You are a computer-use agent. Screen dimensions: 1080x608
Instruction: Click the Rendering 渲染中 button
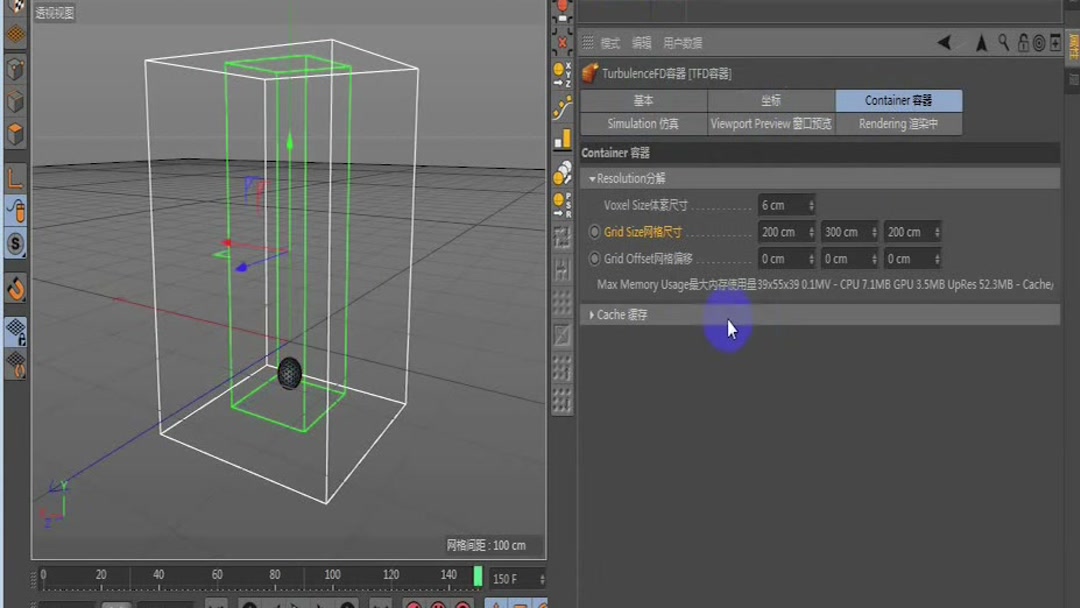click(898, 123)
